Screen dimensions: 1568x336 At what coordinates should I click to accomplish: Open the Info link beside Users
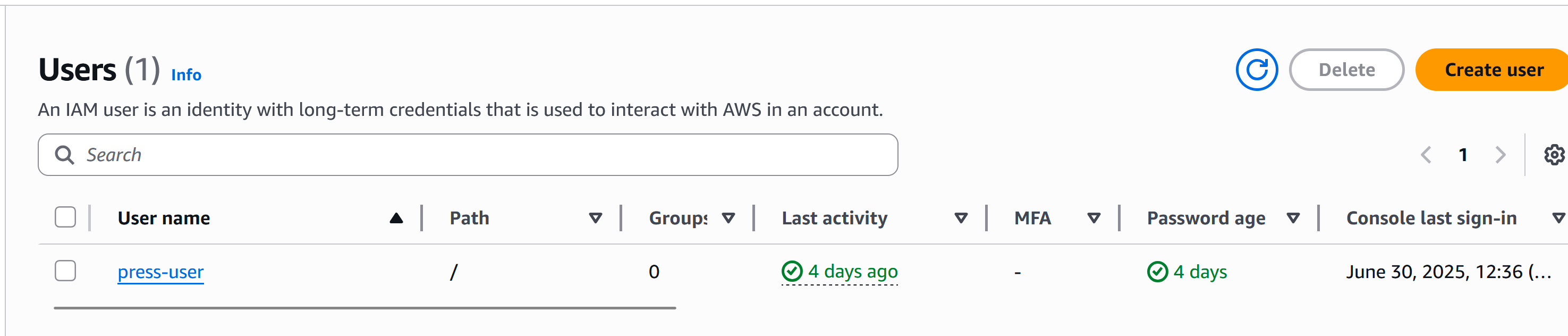tap(187, 74)
